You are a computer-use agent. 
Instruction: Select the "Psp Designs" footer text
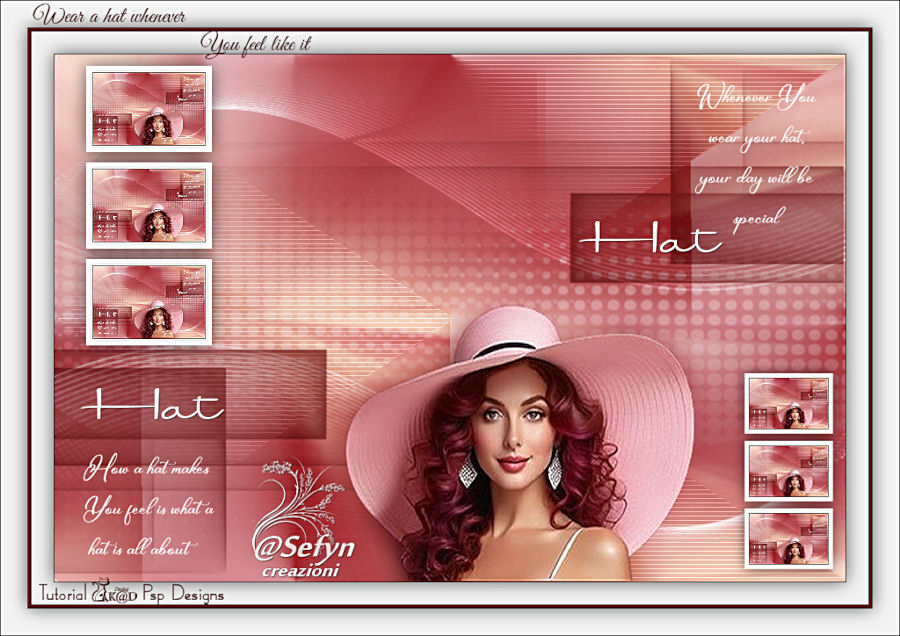(x=183, y=594)
